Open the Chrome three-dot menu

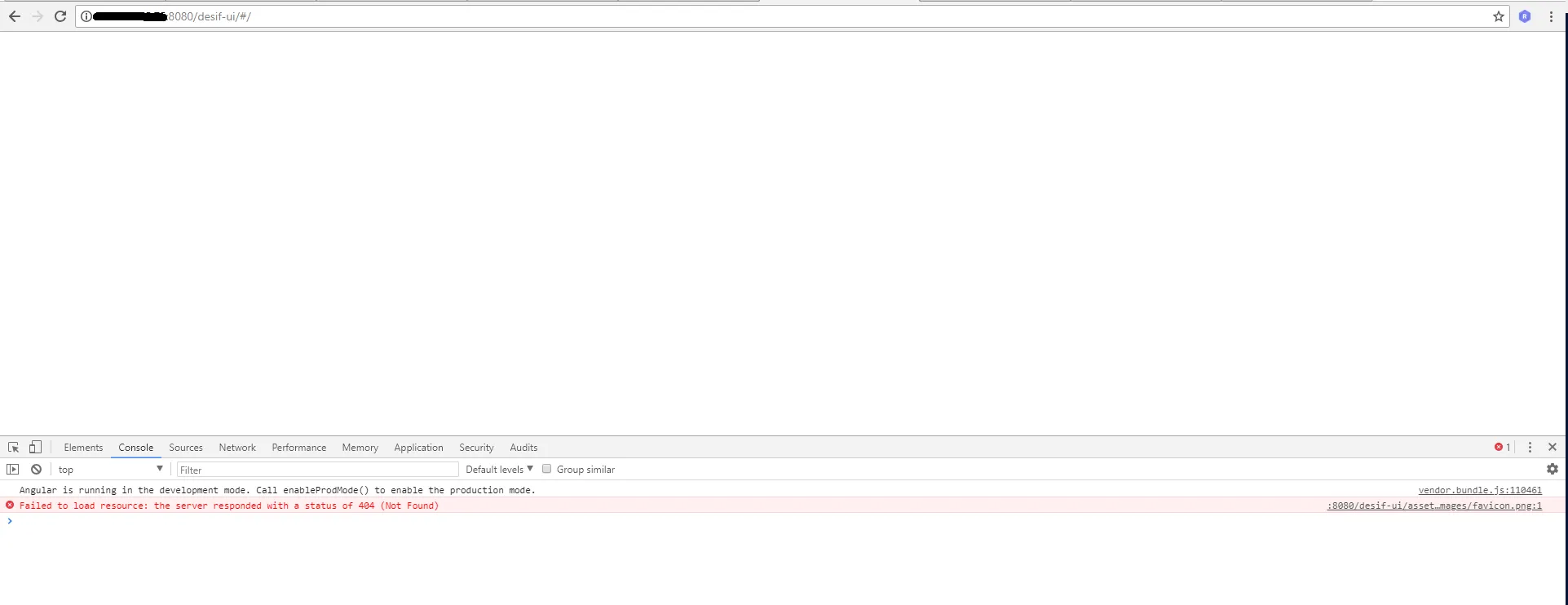coord(1551,16)
